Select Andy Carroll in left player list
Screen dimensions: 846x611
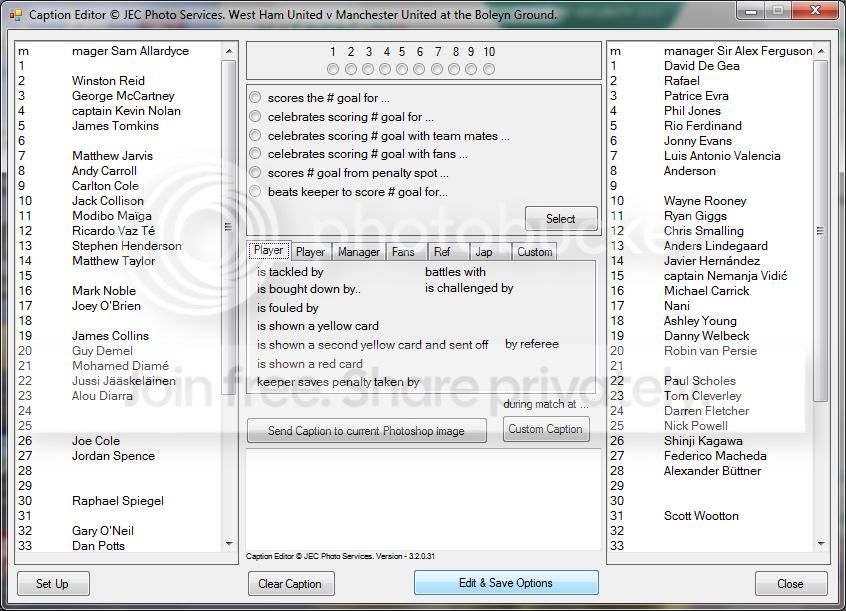(x=104, y=171)
